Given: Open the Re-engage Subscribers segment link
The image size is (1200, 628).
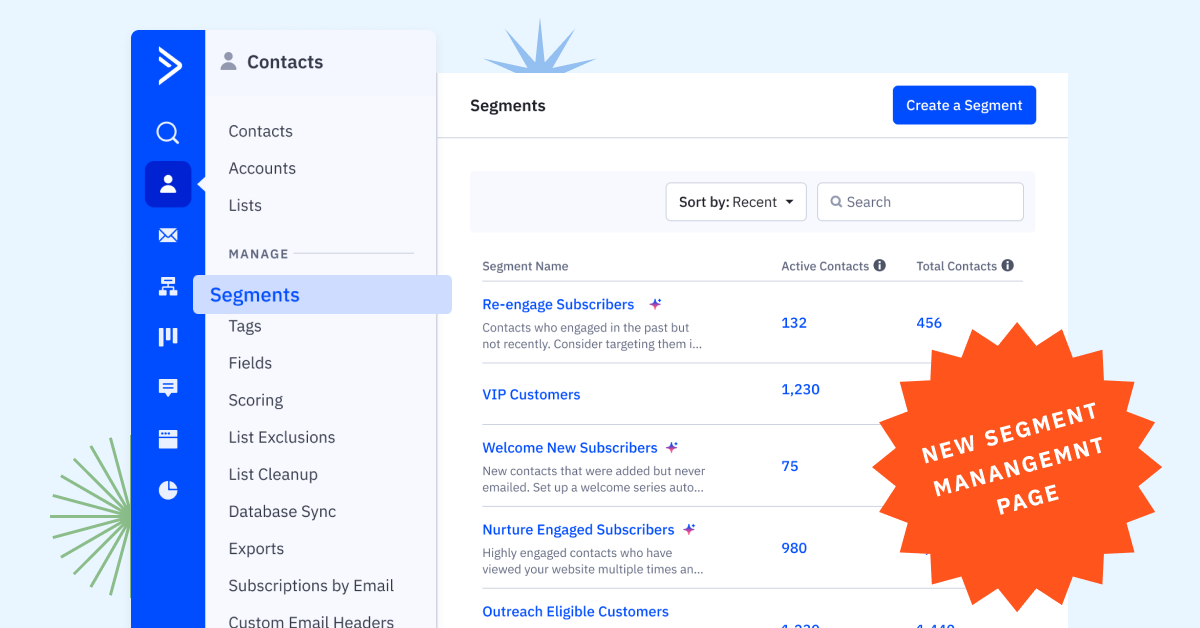Looking at the screenshot, I should click(x=558, y=304).
